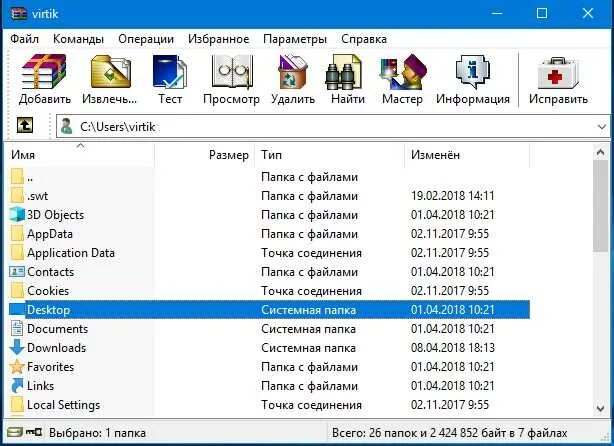
Task: Click the user icon in address bar
Action: point(67,126)
